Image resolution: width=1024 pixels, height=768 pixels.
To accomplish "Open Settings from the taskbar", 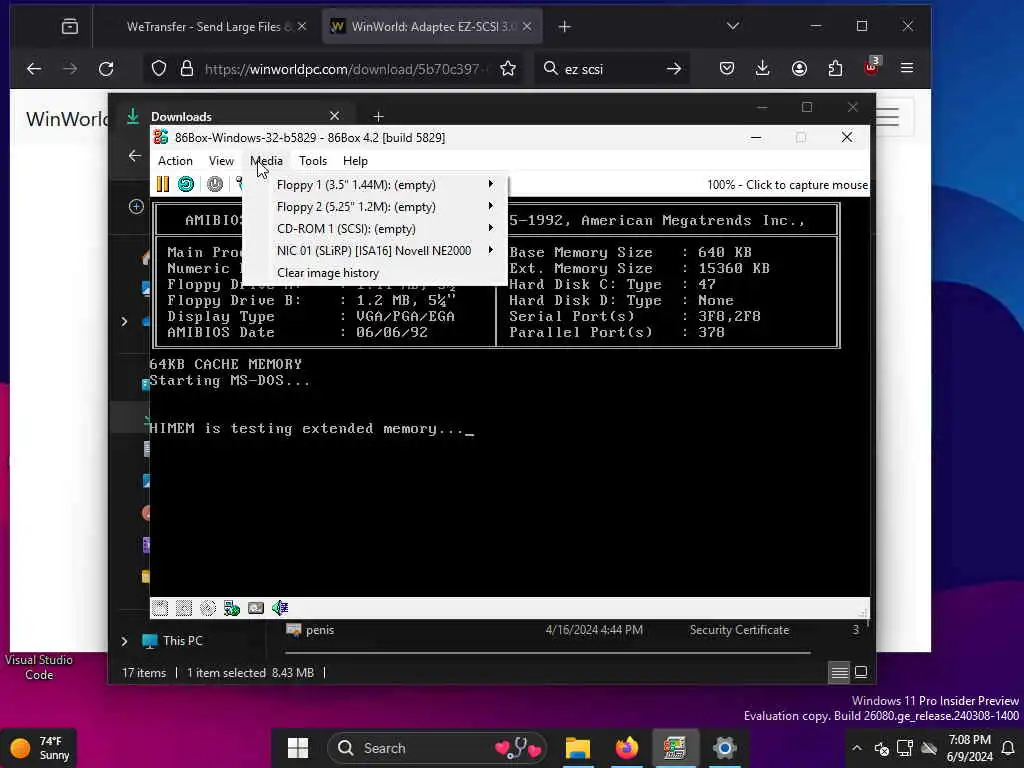I will click(724, 748).
